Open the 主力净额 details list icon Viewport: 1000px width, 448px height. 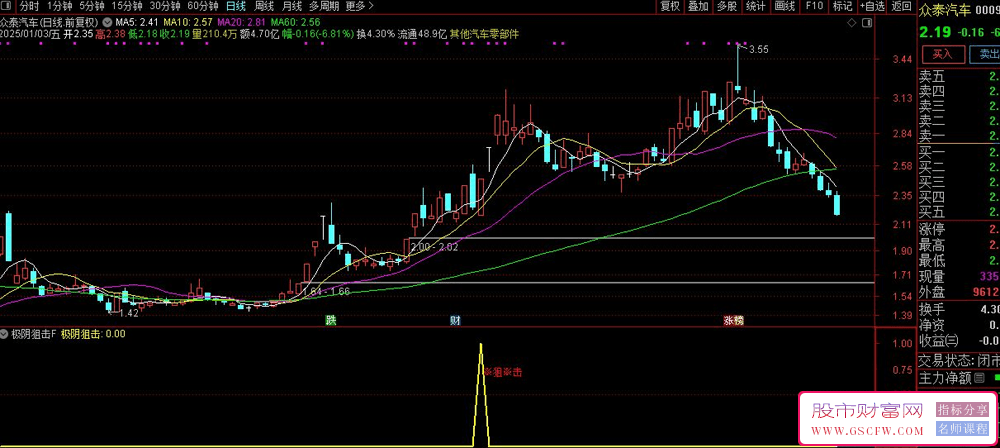[x=979, y=378]
